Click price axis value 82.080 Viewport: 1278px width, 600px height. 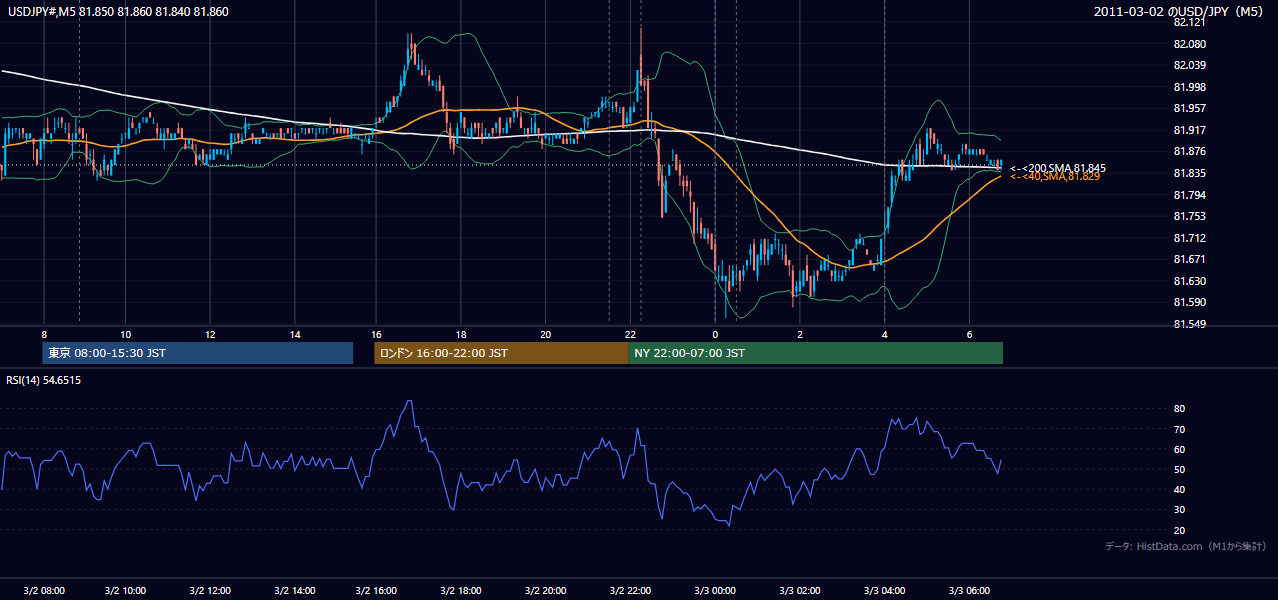pyautogui.click(x=1190, y=44)
